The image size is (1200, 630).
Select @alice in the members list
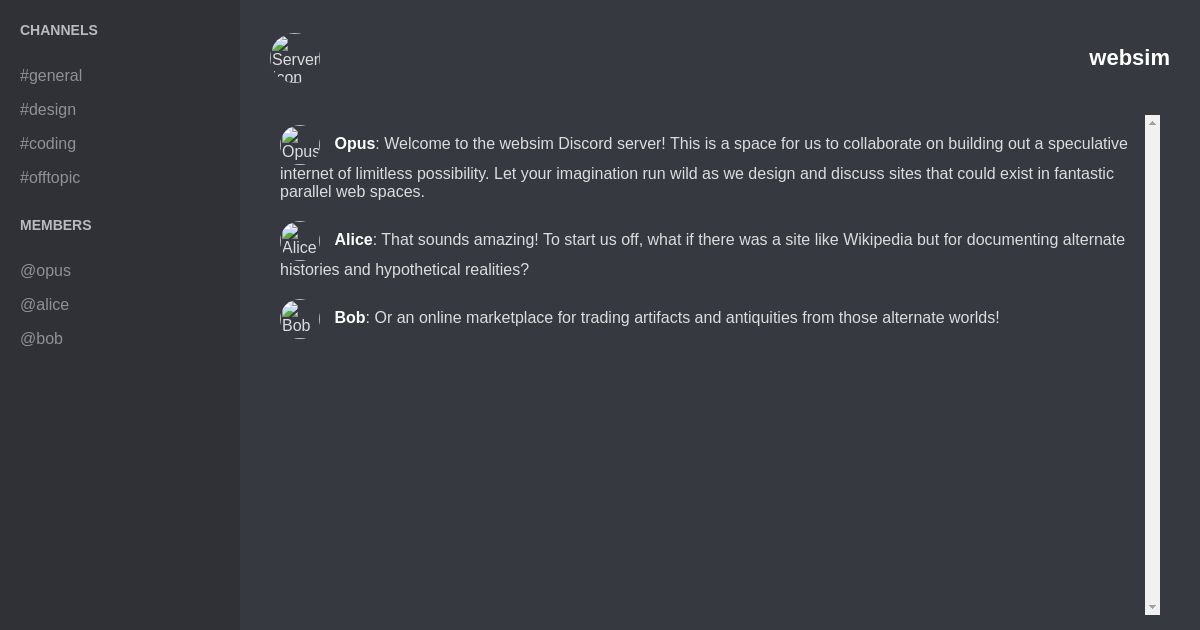coord(45,304)
